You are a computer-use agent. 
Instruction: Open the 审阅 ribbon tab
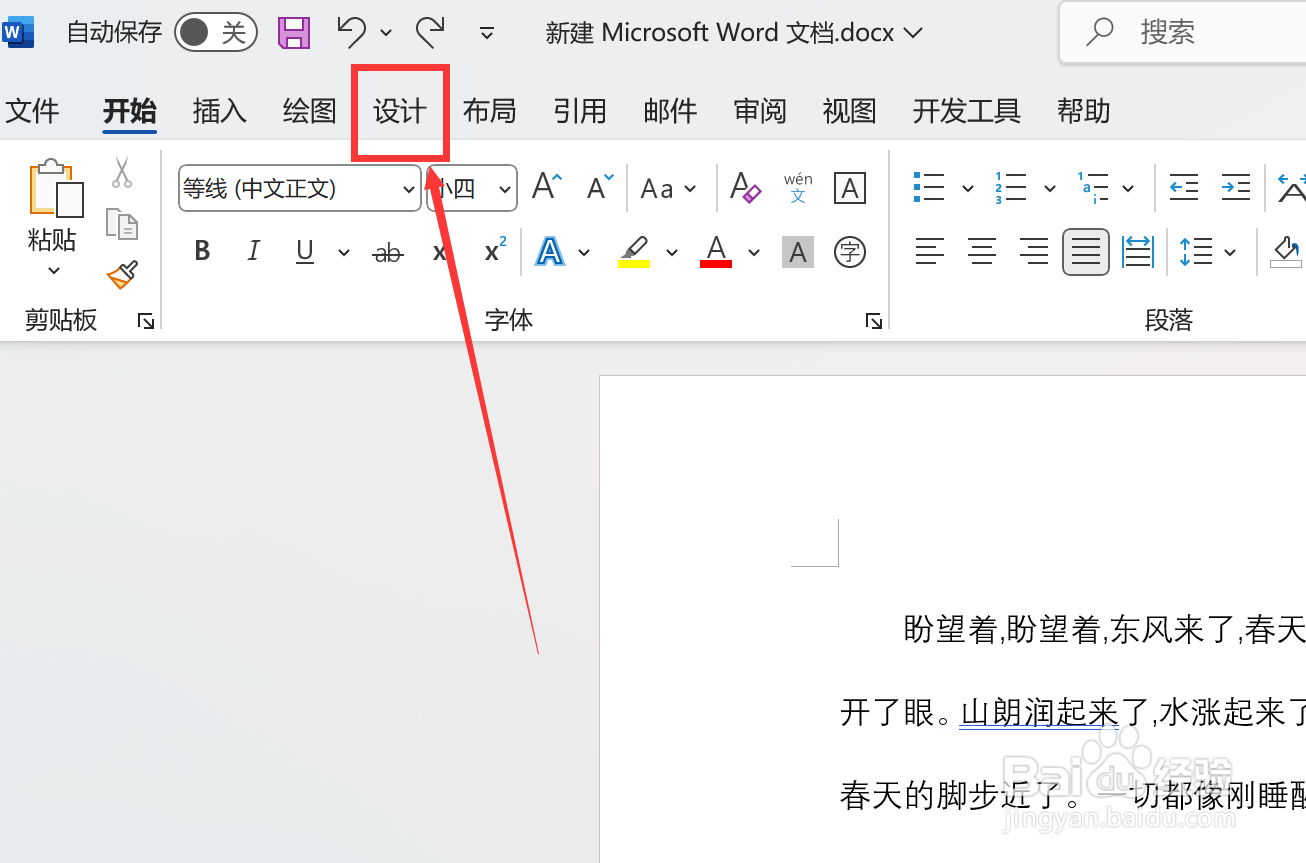click(759, 111)
